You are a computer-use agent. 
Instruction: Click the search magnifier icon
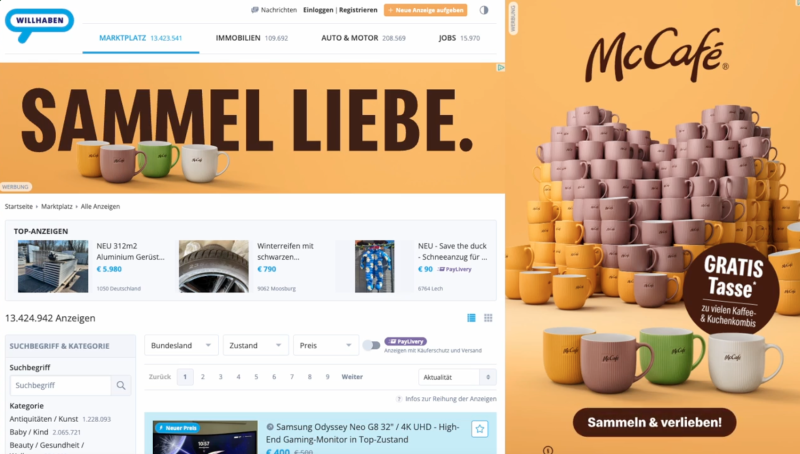[x=121, y=385]
